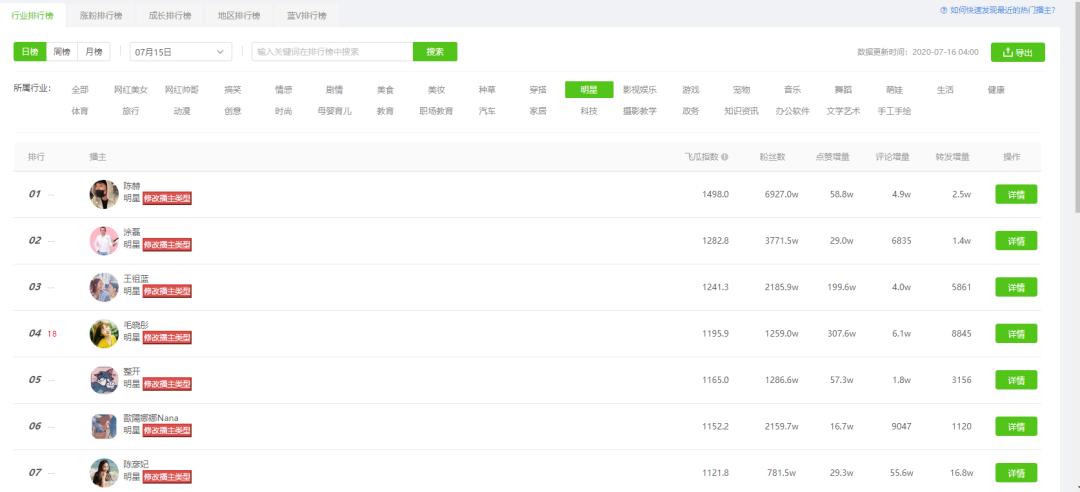Screen dimensions: 1080x492
Task: Switch to 月榜 monthly ranking
Action: click(x=94, y=52)
